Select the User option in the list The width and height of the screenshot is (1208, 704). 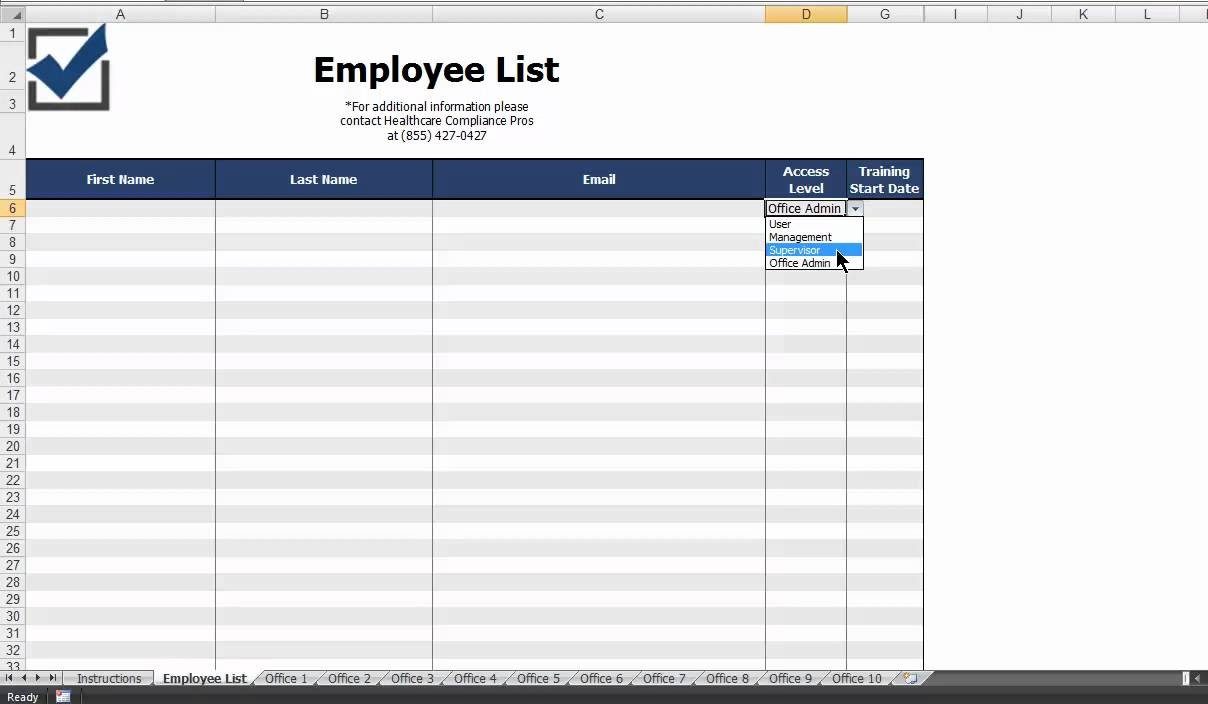(779, 224)
